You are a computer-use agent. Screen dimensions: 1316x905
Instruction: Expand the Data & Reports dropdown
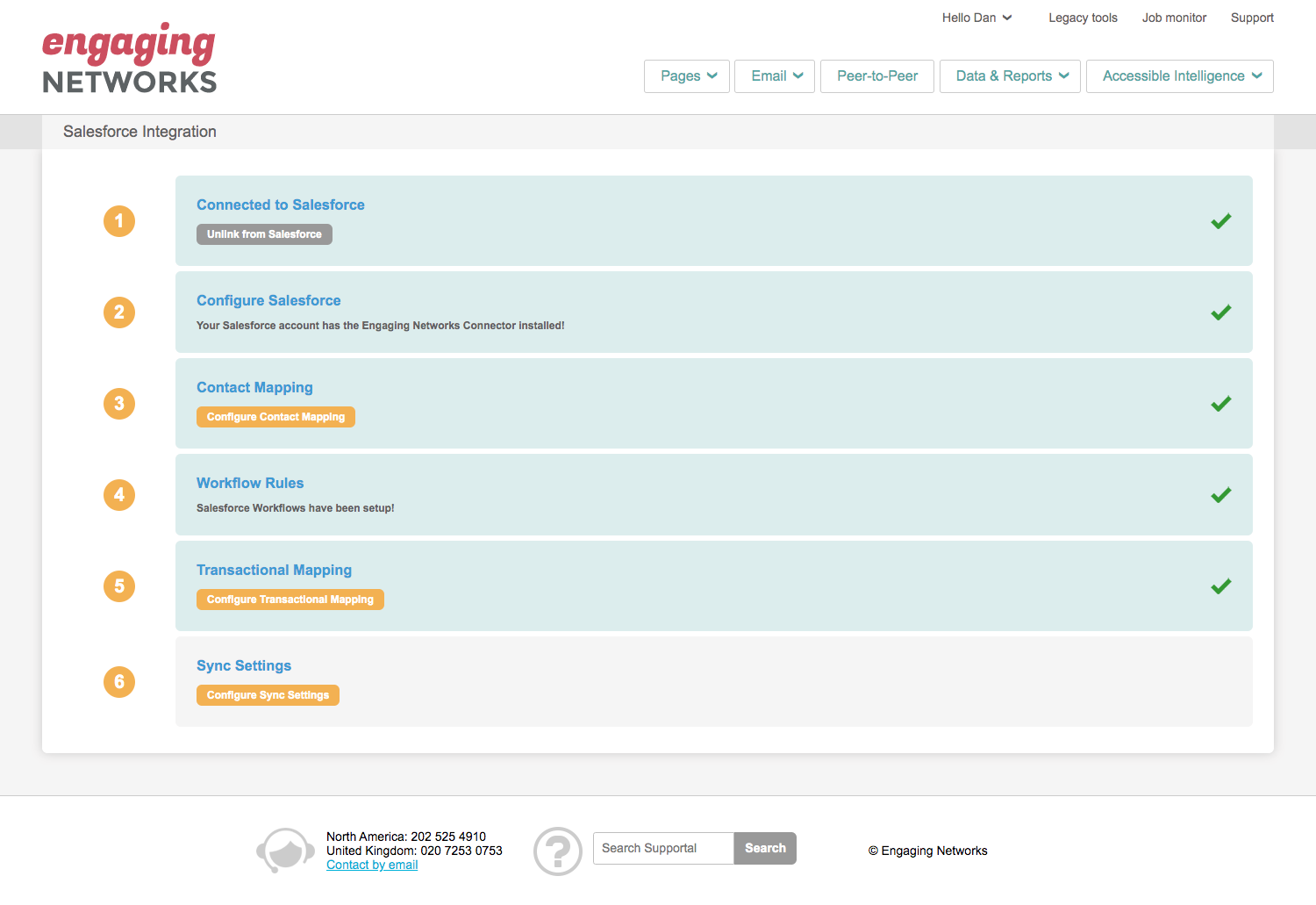tap(1010, 76)
